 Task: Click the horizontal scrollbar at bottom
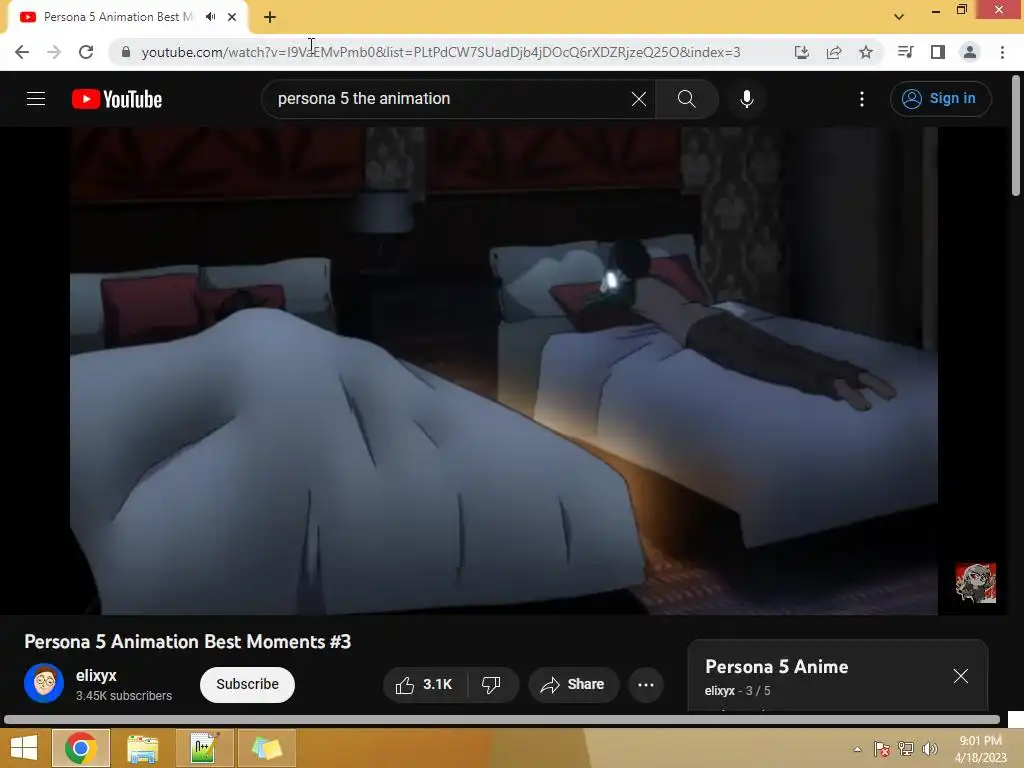pos(502,720)
